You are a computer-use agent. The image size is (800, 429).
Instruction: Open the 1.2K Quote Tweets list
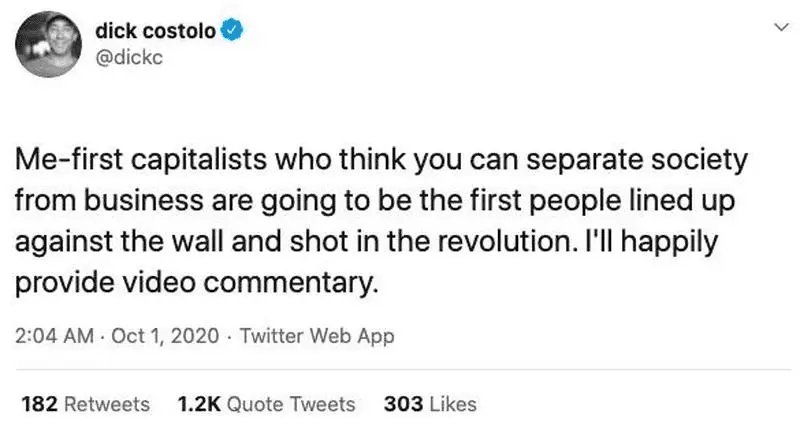pos(265,404)
